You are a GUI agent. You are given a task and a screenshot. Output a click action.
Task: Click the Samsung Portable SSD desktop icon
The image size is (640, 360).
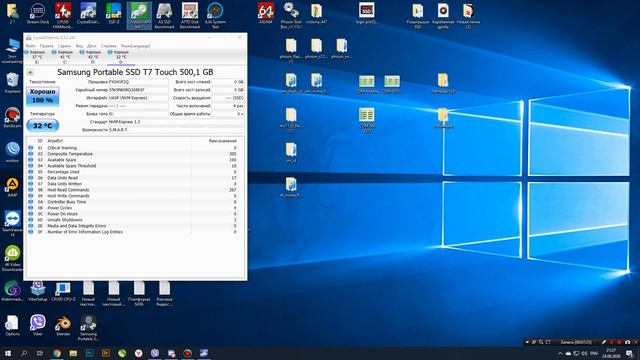coord(88,327)
